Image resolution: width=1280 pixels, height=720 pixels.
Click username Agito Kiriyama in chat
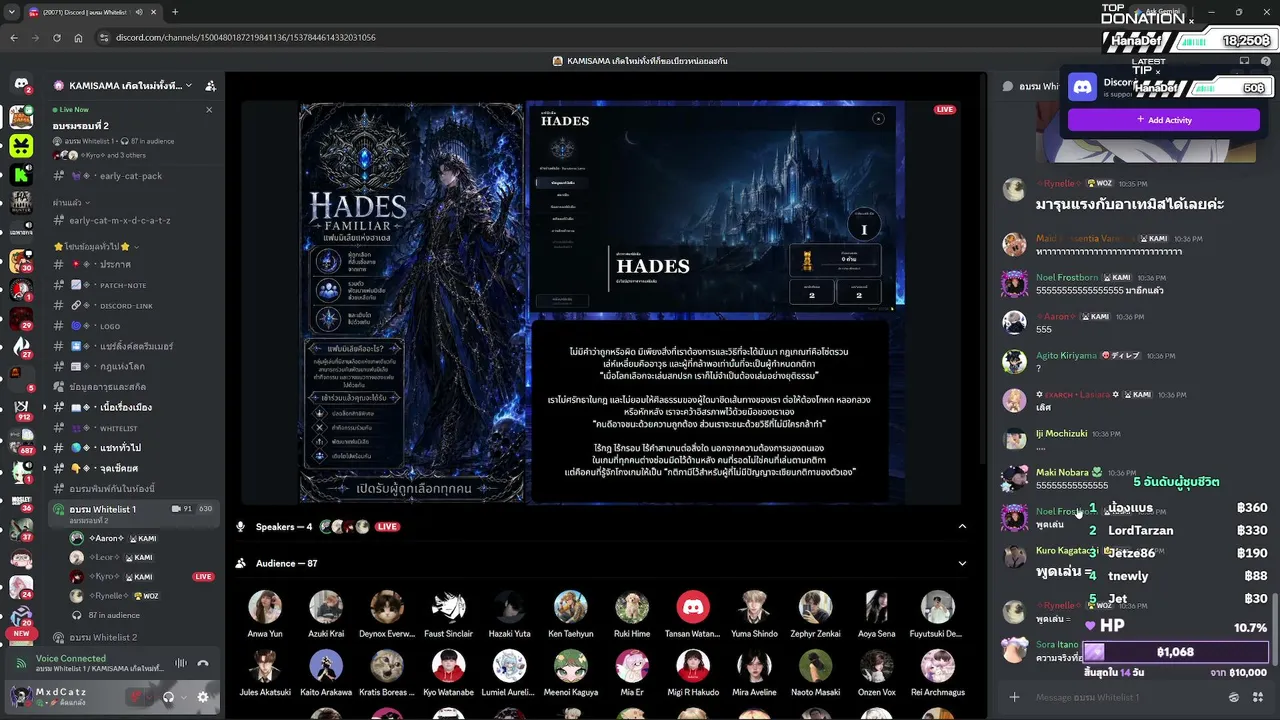pos(1066,355)
